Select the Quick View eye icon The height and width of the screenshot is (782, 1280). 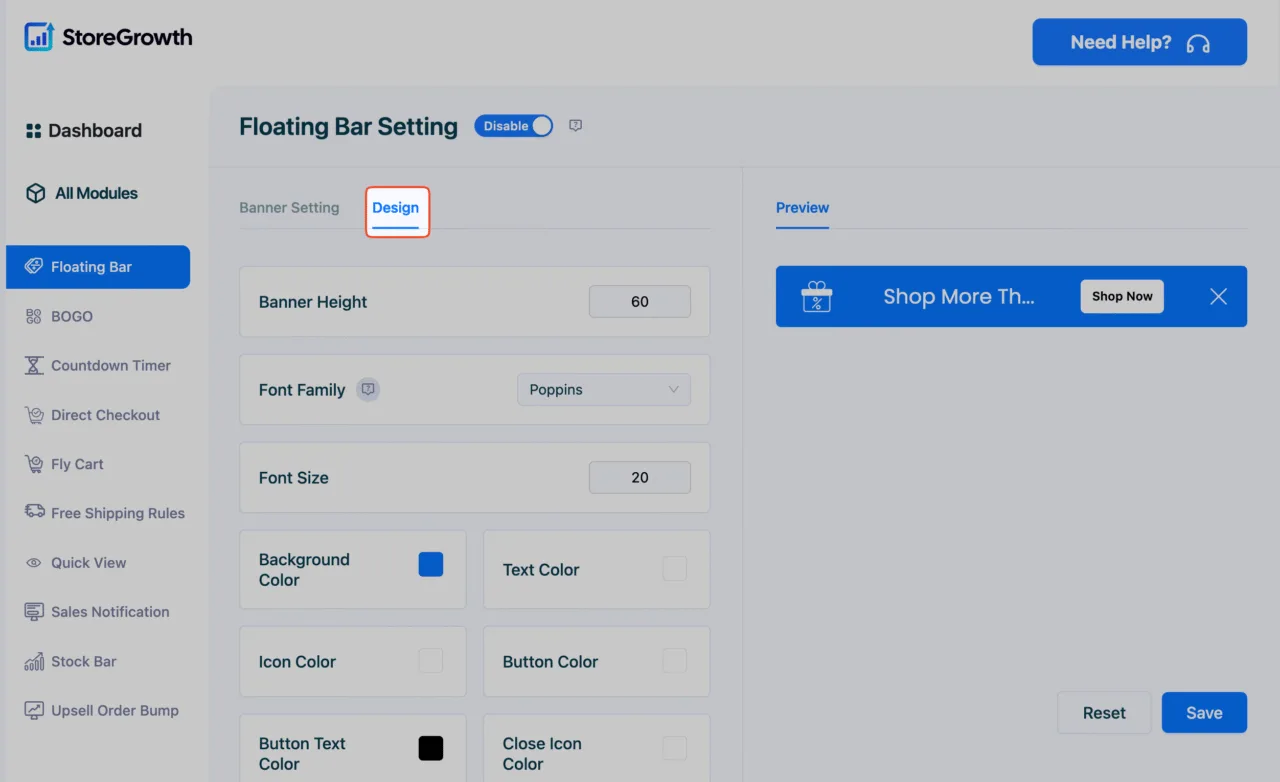(x=34, y=563)
